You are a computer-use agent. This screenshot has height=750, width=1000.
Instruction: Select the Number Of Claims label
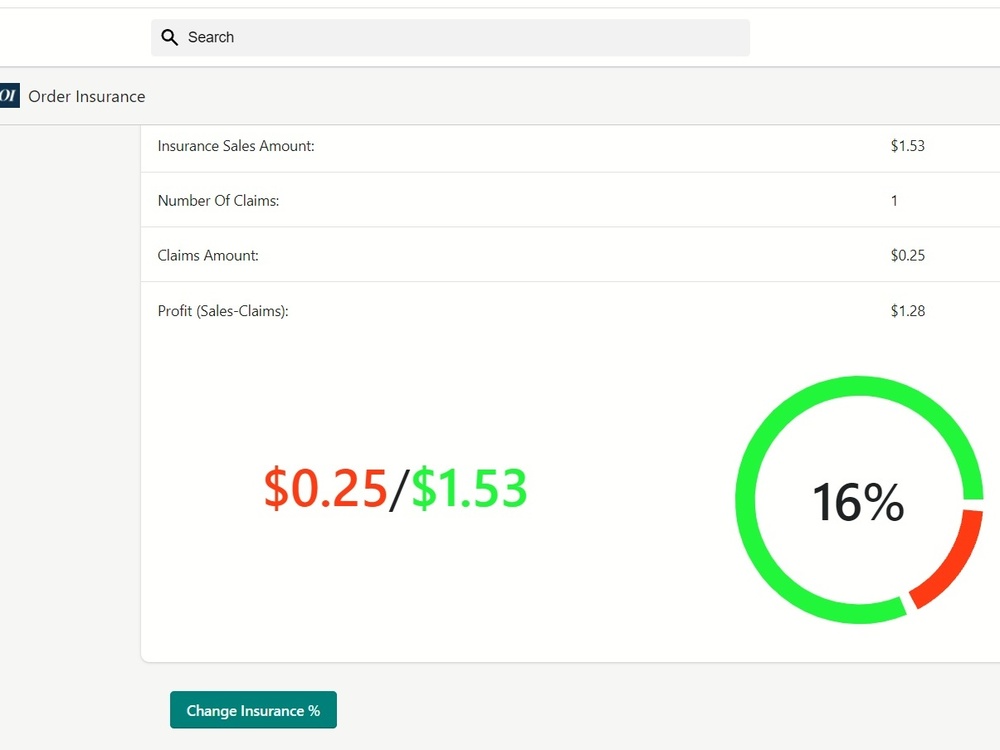pos(218,201)
